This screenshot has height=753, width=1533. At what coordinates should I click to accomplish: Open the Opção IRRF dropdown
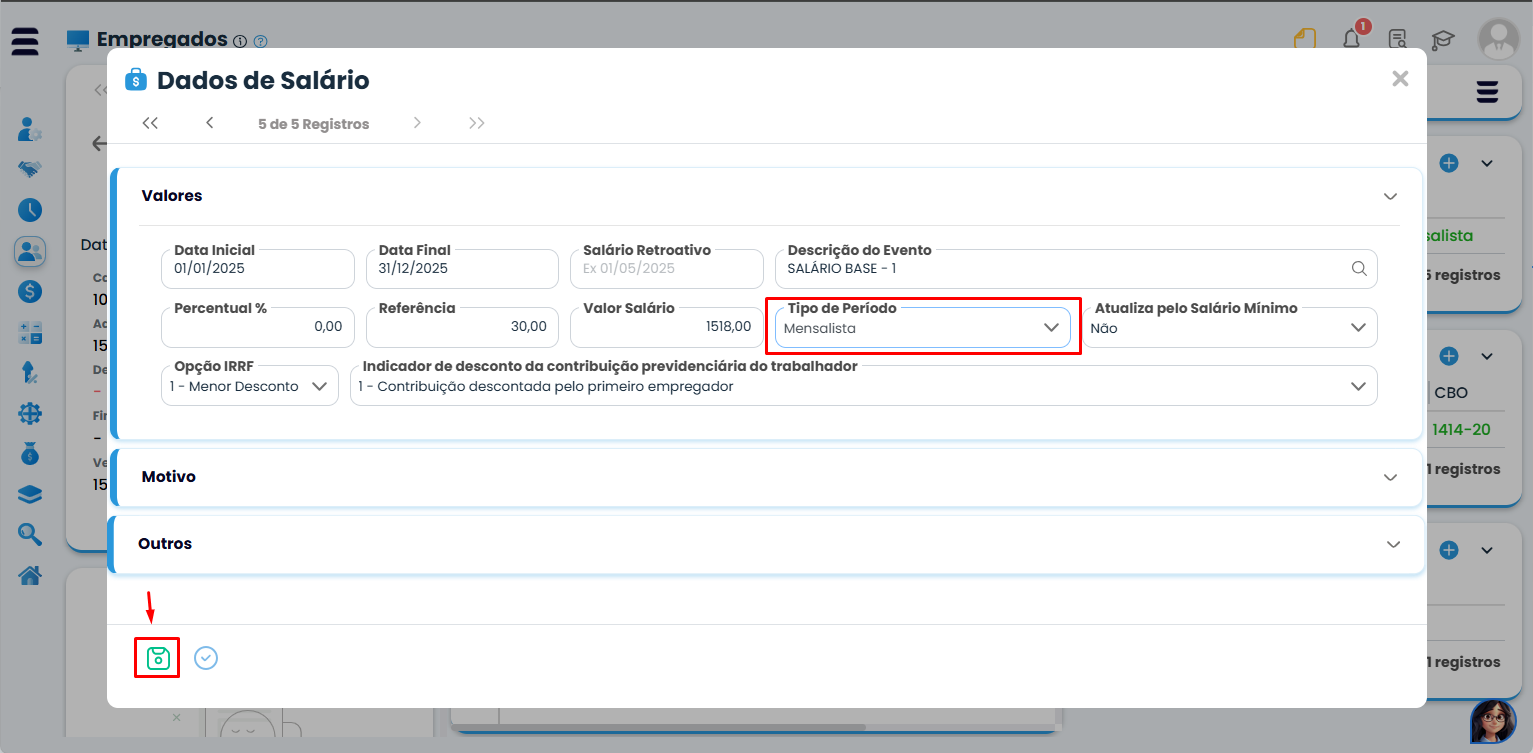click(250, 386)
